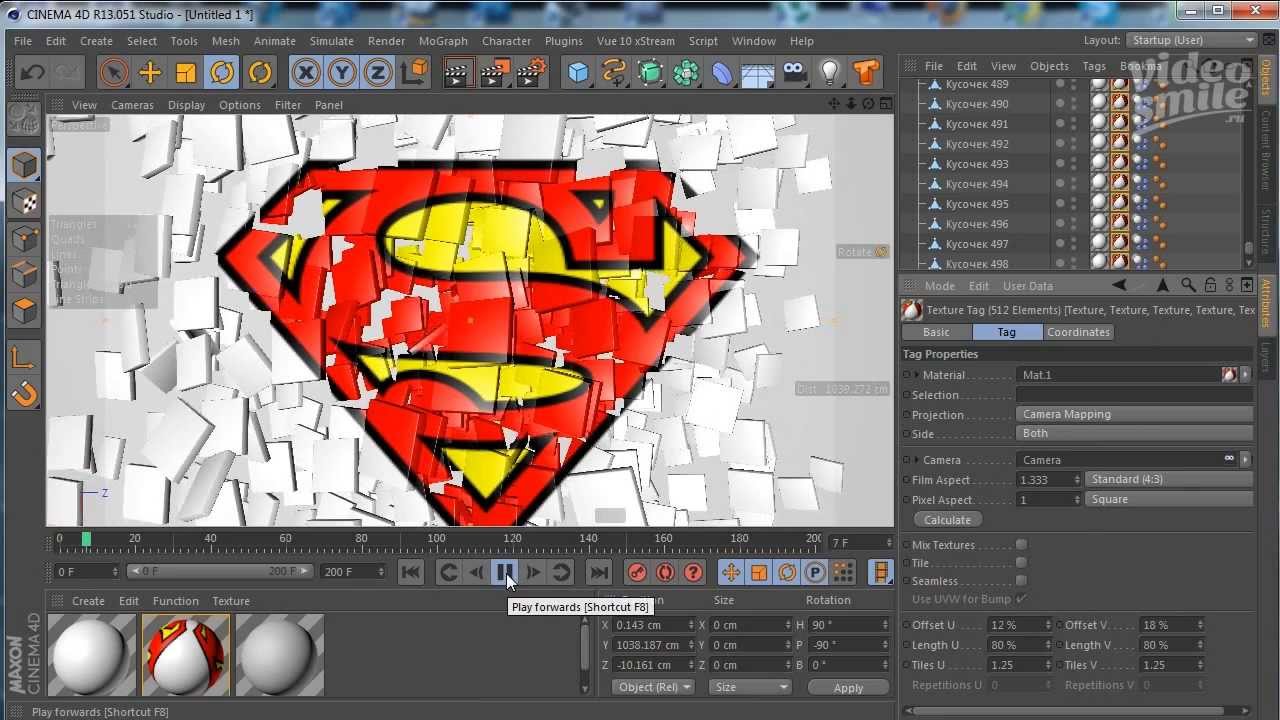The height and width of the screenshot is (720, 1280).
Task: Click Record Active Objects key icon
Action: [x=637, y=572]
